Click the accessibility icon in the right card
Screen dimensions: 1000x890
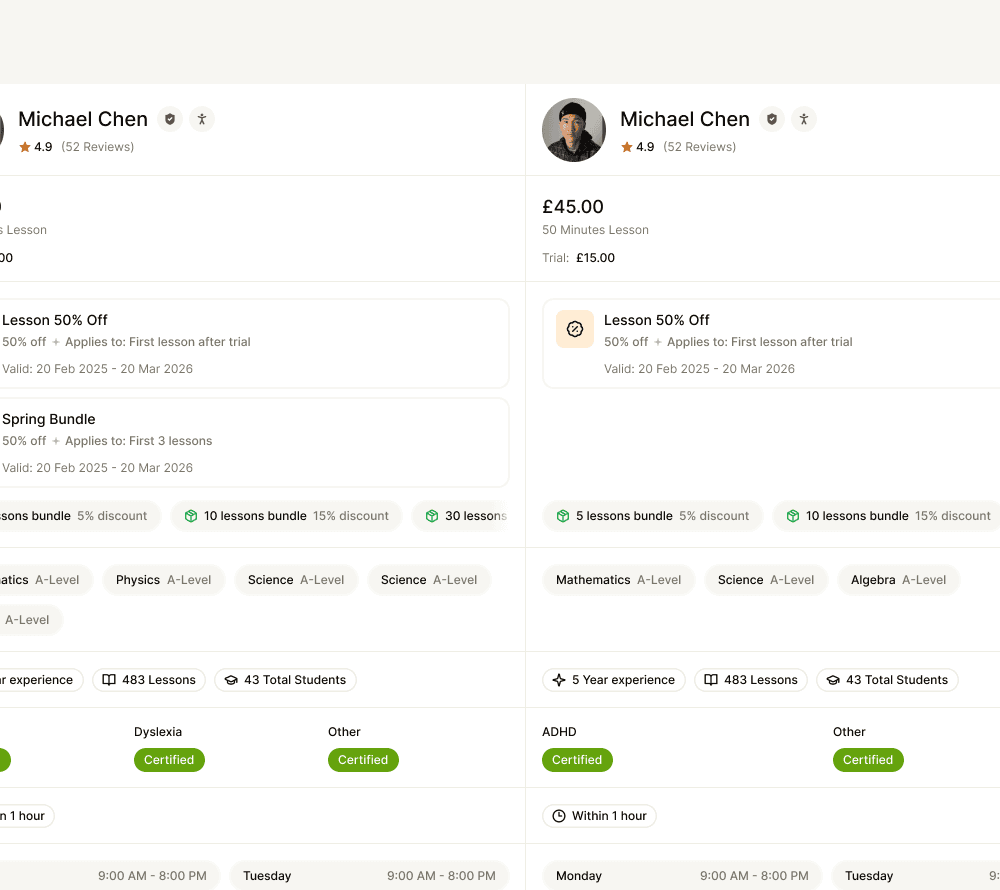pyautogui.click(x=804, y=119)
